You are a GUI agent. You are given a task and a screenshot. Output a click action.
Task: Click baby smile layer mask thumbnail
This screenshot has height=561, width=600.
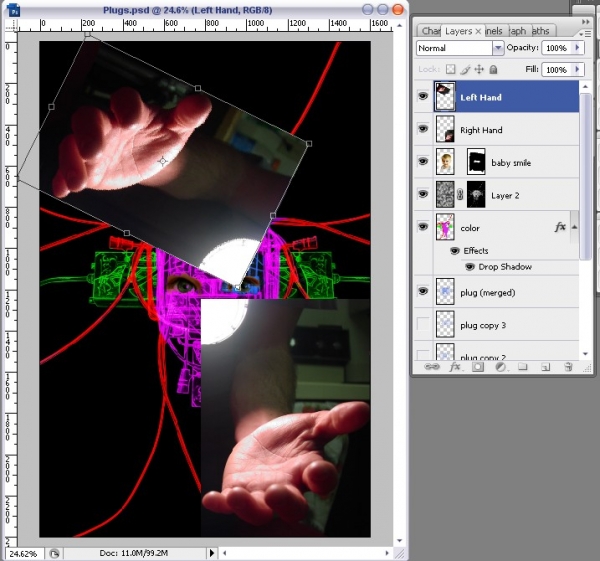tap(476, 161)
